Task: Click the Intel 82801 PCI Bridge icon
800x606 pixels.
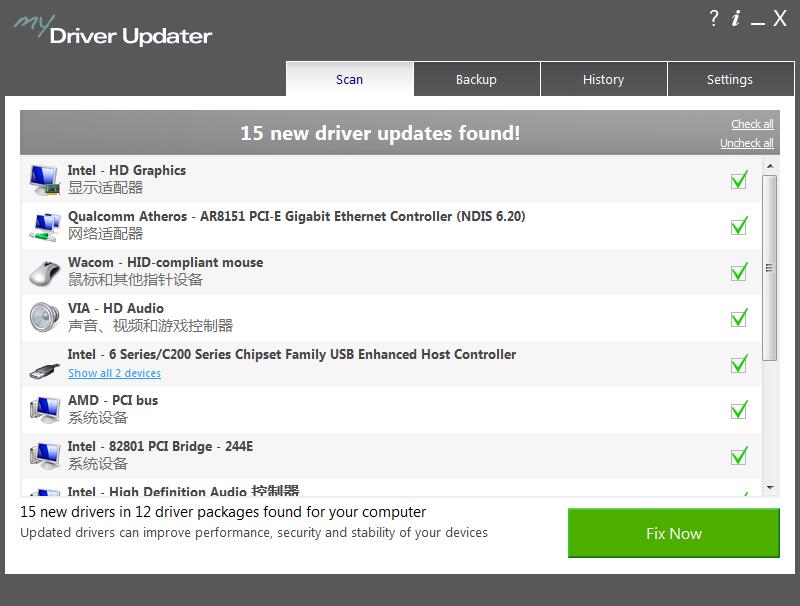Action: coord(44,456)
